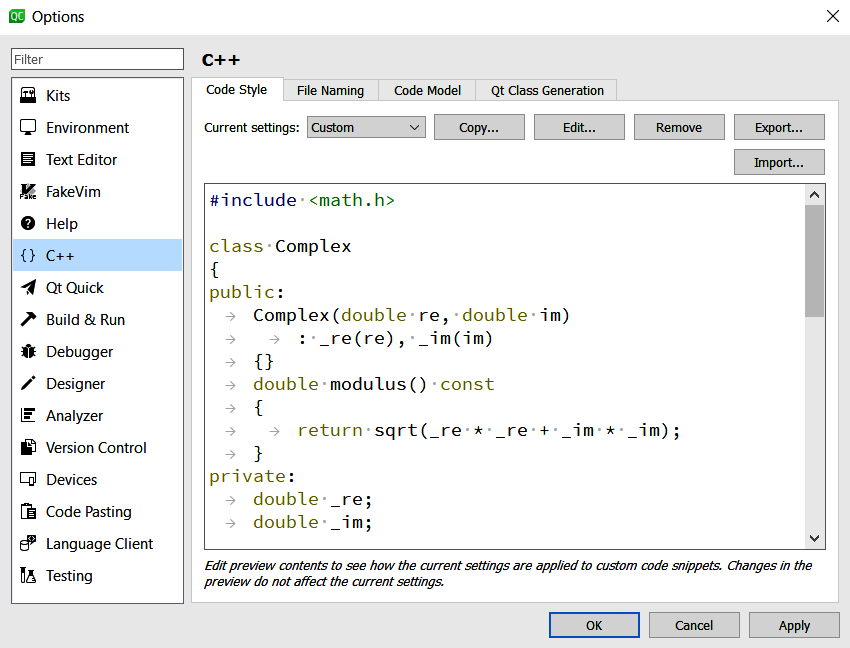Viewport: 850px width, 648px height.
Task: Switch to the File Naming tab
Action: (330, 90)
